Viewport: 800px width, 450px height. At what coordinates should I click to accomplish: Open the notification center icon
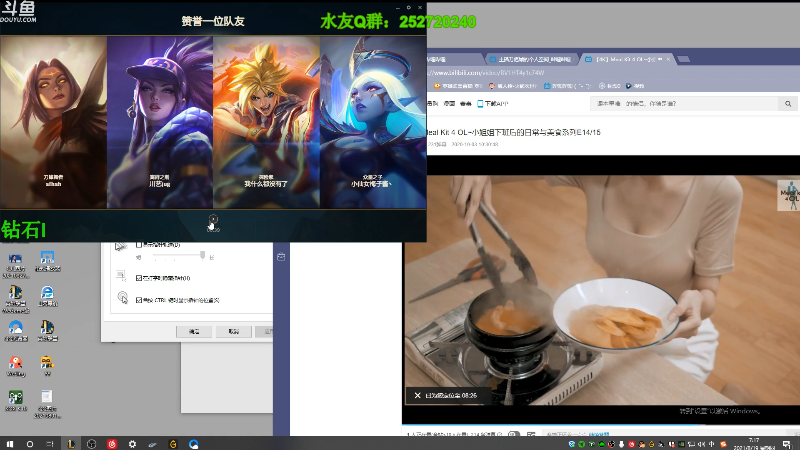pos(787,444)
